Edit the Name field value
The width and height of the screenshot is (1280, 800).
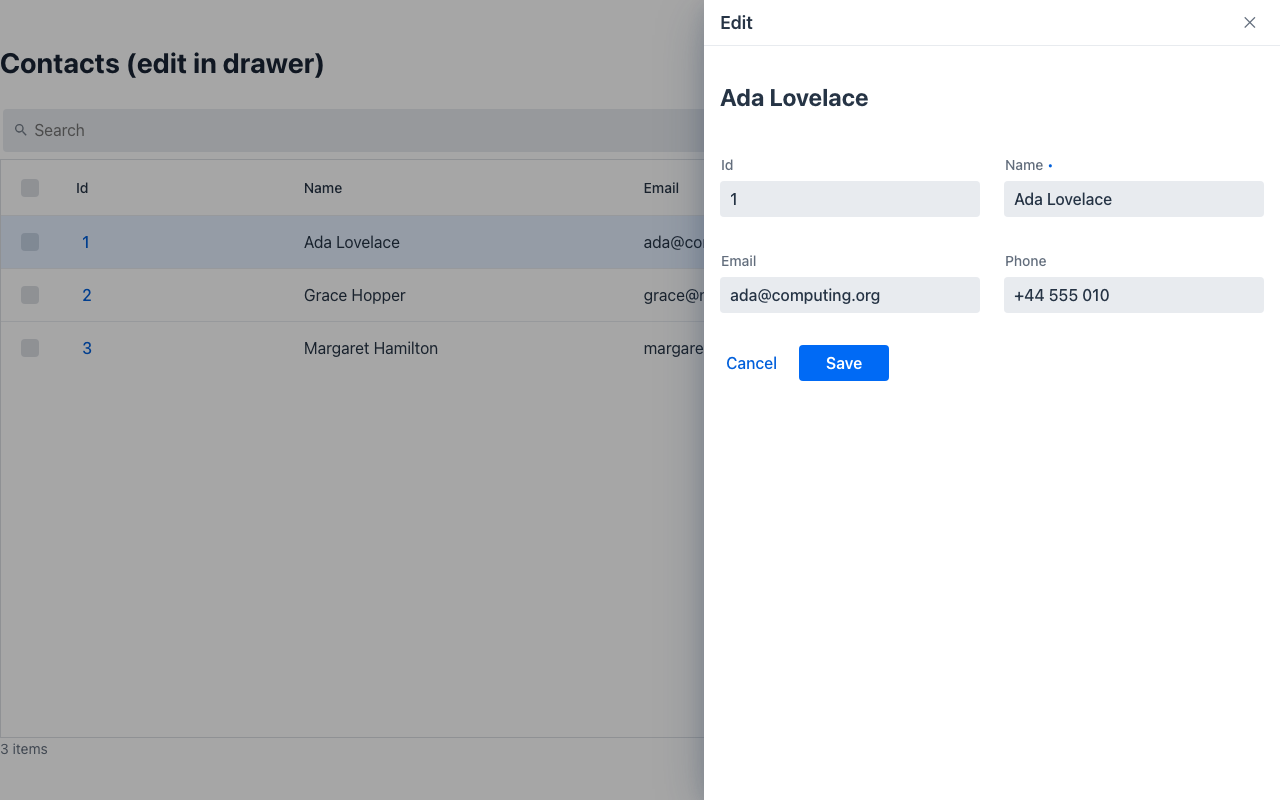pyautogui.click(x=1134, y=199)
